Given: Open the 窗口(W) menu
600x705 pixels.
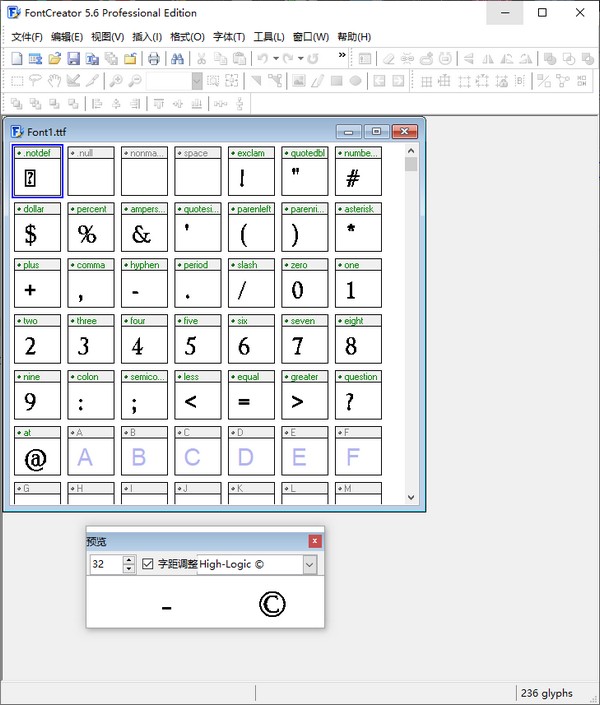Looking at the screenshot, I should [x=311, y=37].
